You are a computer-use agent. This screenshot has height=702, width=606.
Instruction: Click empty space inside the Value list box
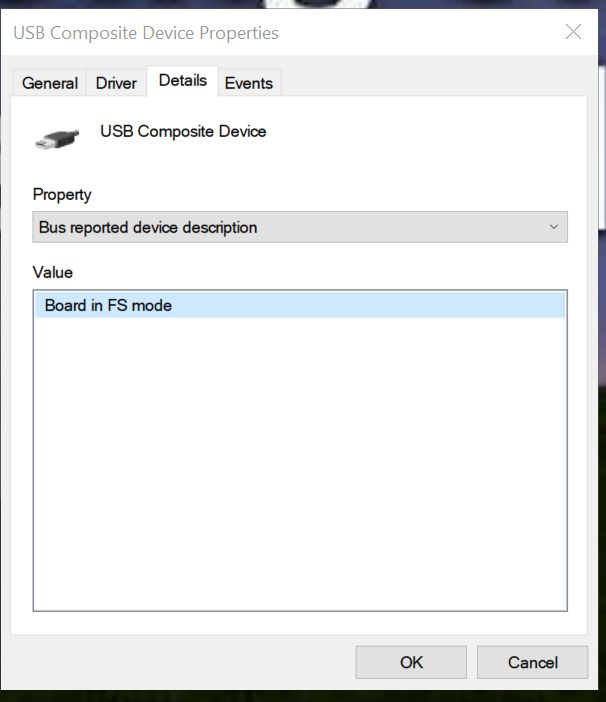coord(300,463)
